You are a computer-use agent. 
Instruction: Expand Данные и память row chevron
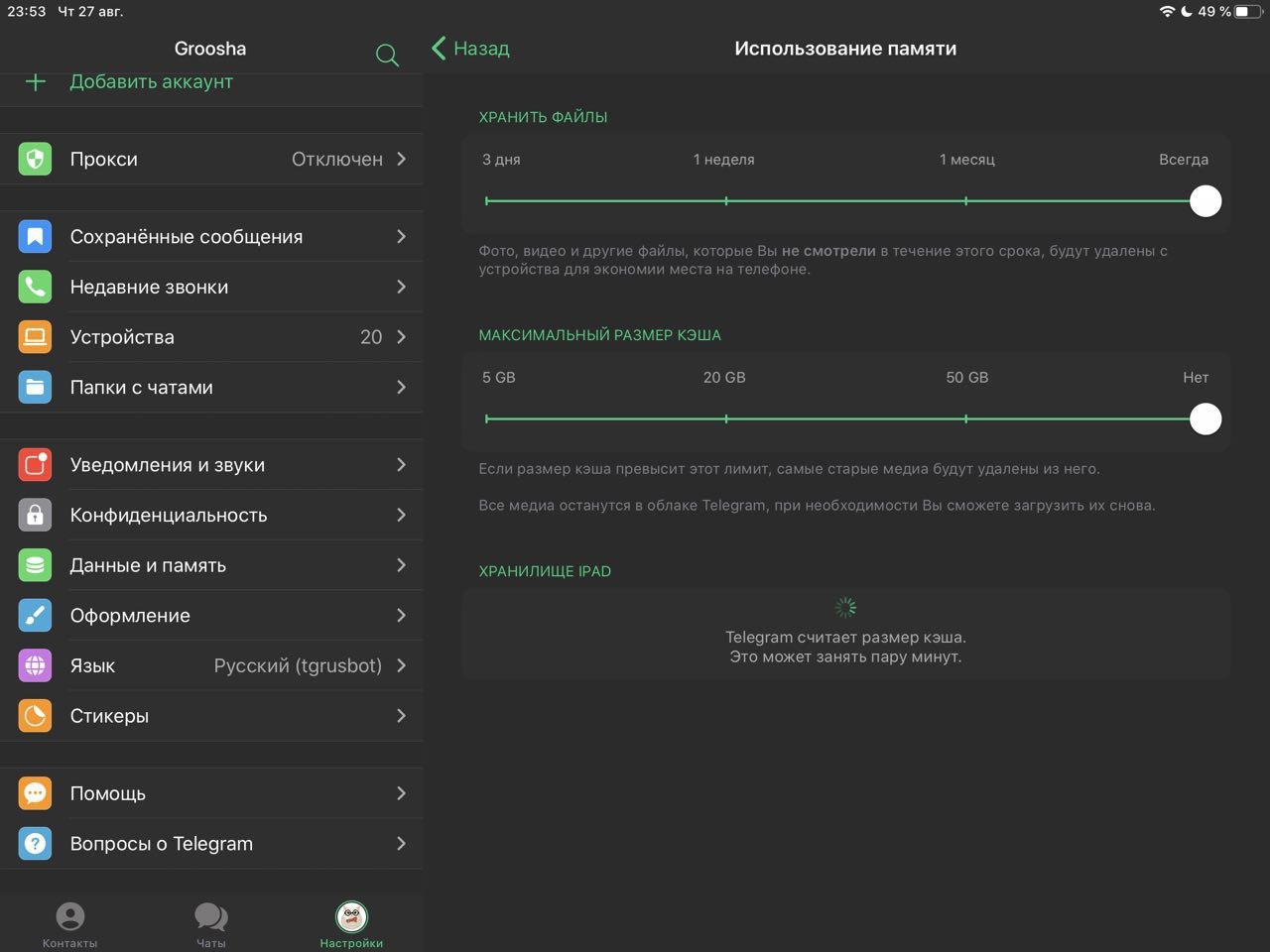coord(401,565)
